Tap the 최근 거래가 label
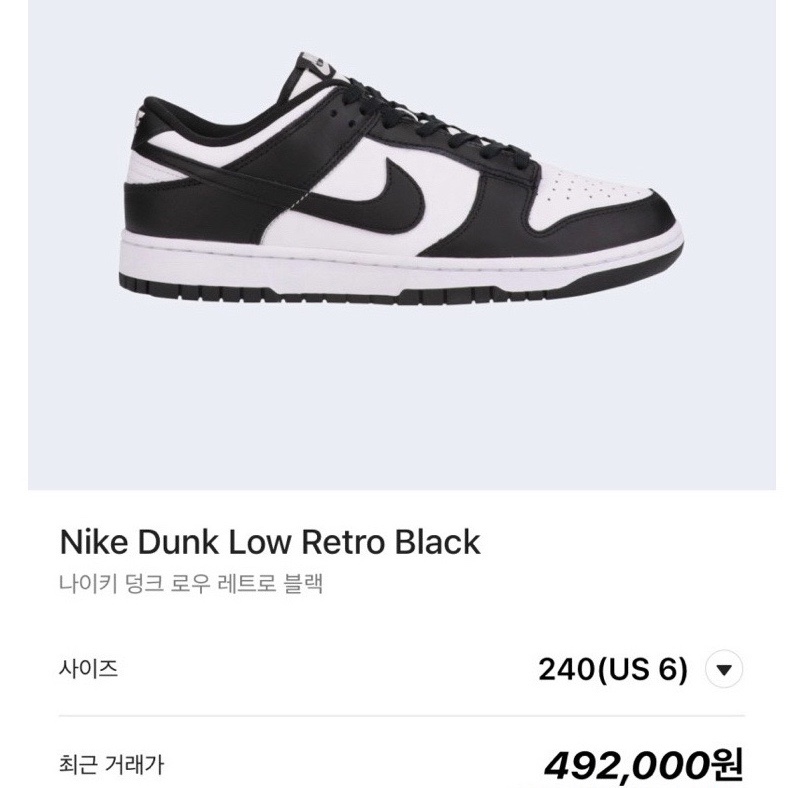The width and height of the screenshot is (788, 788). [x=111, y=765]
